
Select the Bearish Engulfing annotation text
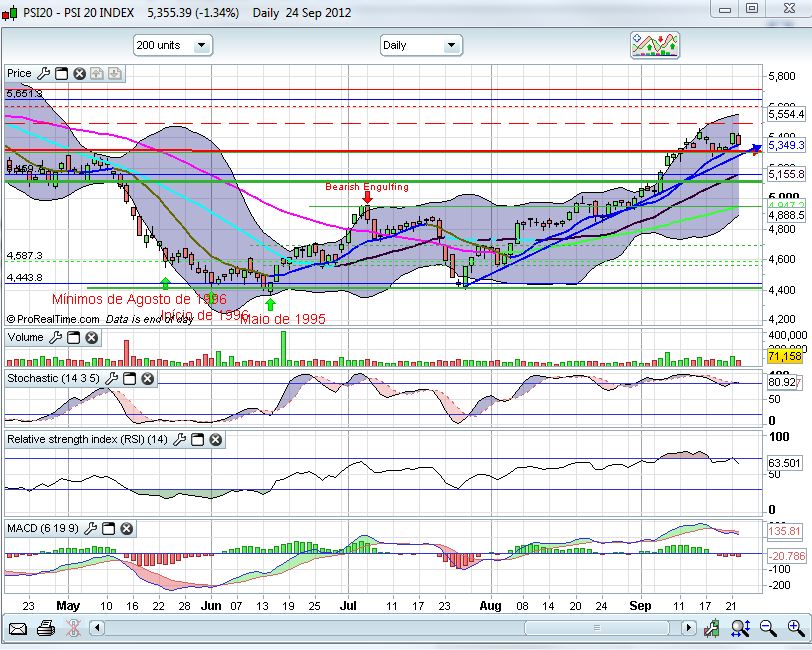pos(367,186)
